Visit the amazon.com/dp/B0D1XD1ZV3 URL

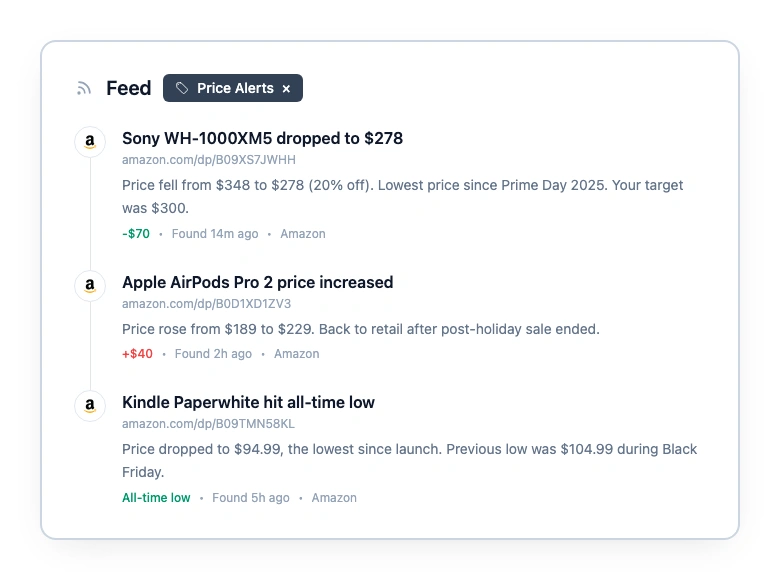point(207,304)
